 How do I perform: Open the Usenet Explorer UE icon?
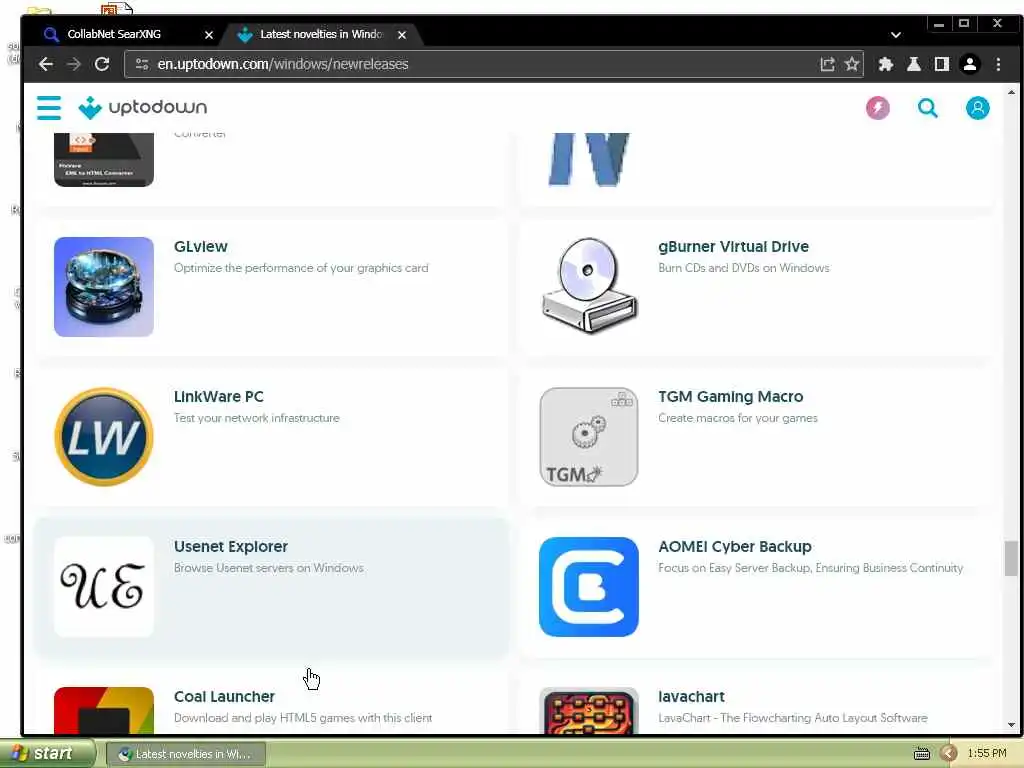click(x=104, y=587)
